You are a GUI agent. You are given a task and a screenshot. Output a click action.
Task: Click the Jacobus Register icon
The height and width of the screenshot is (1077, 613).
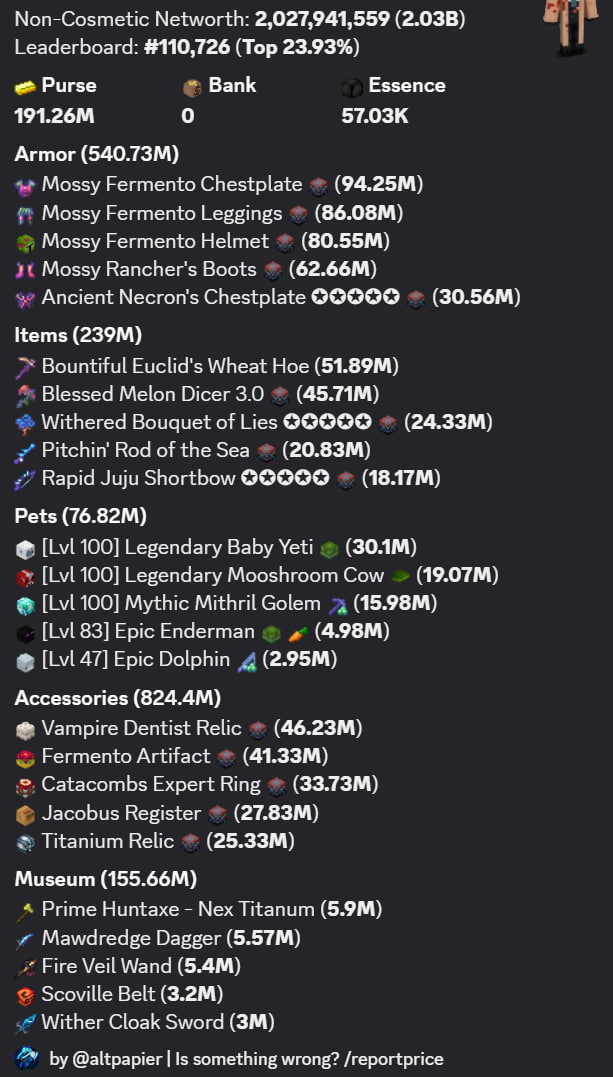(25, 813)
